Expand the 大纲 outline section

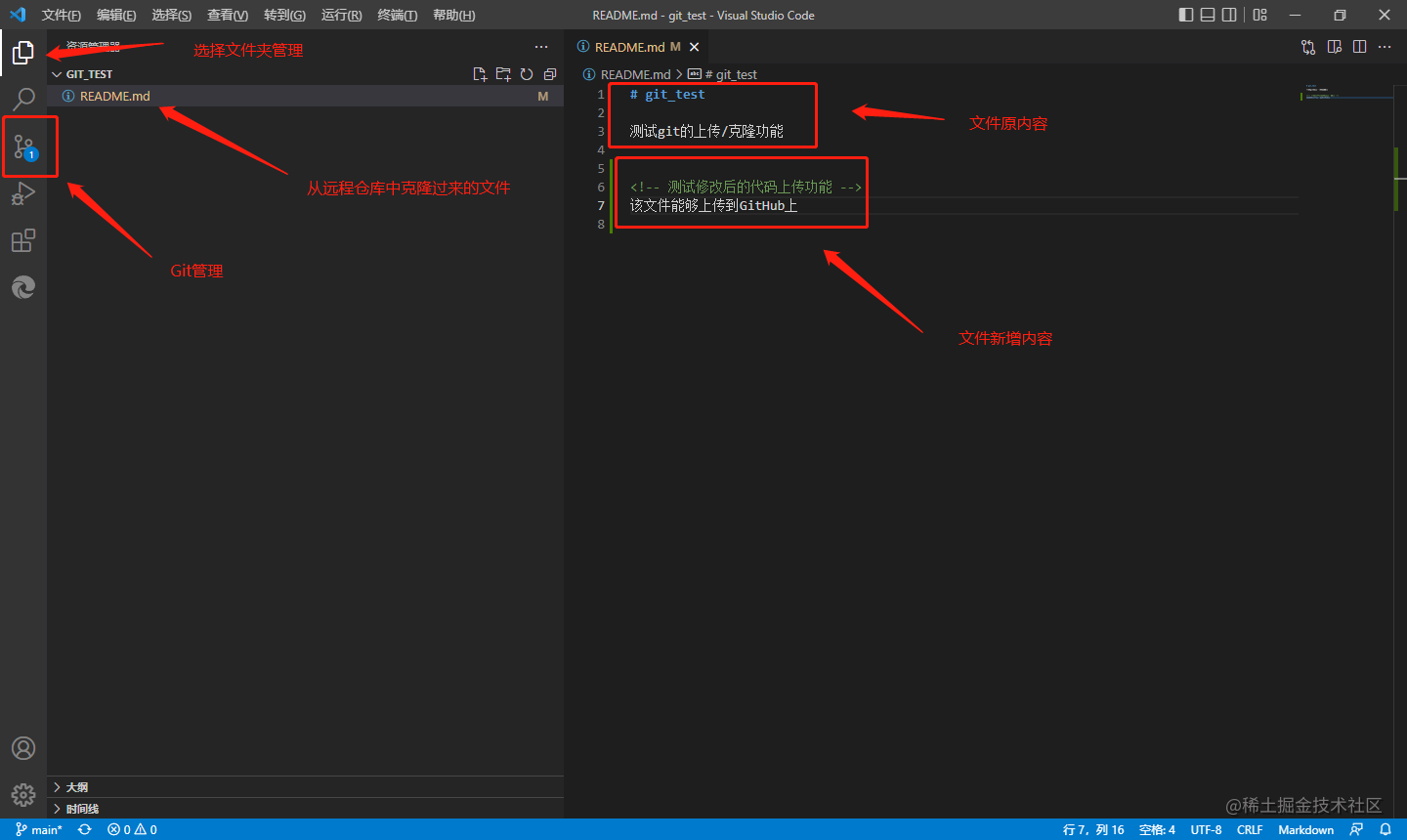point(76,787)
